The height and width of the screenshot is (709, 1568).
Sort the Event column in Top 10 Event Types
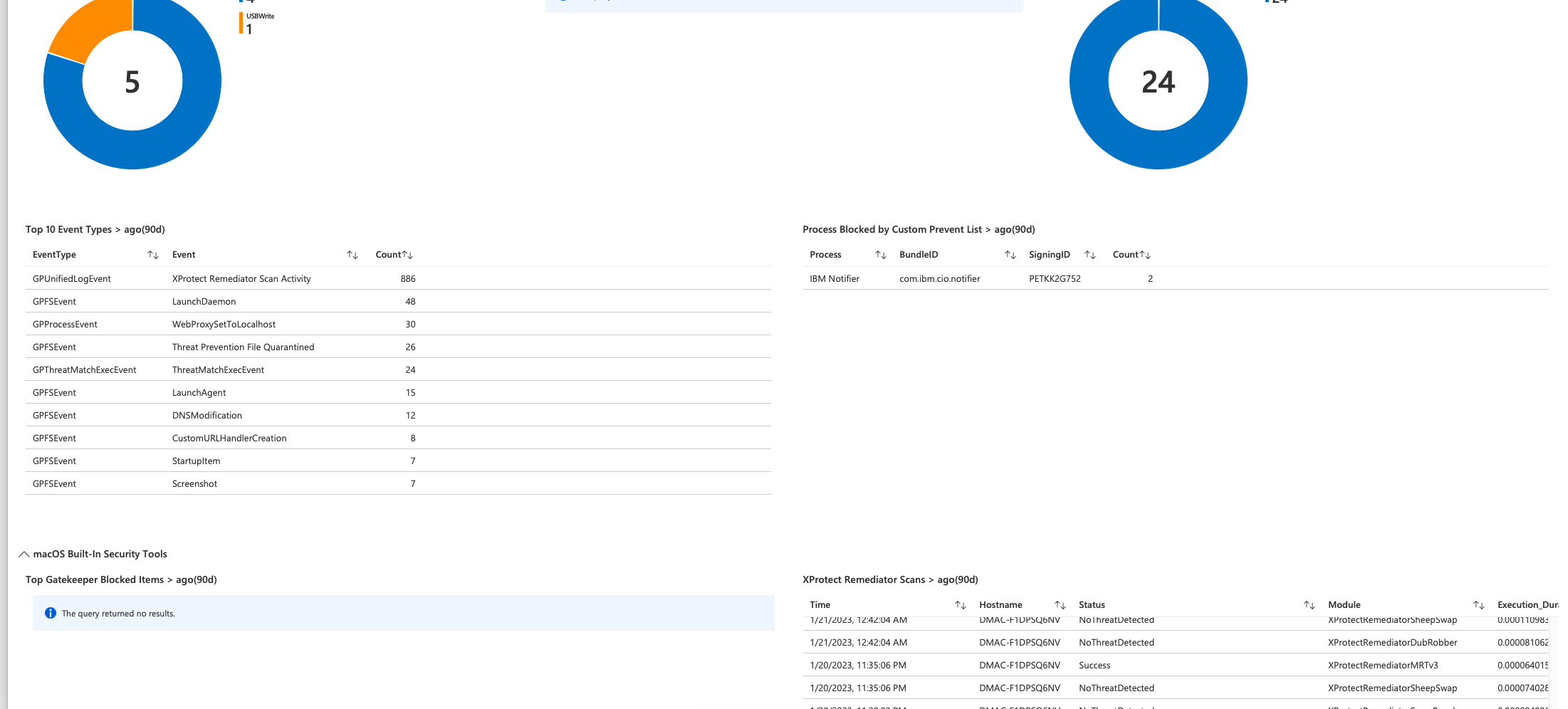[352, 254]
